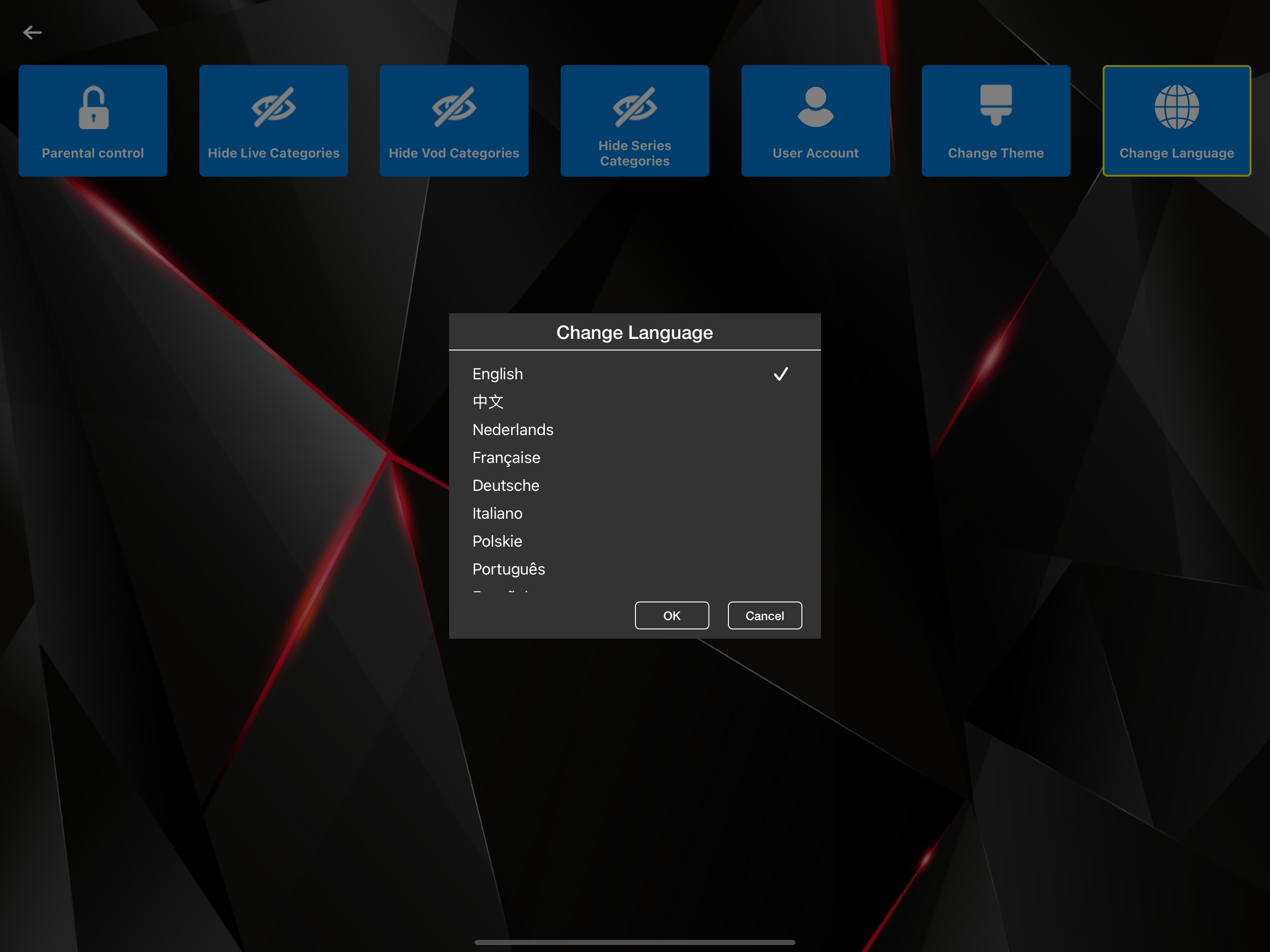The image size is (1270, 952).
Task: Select Italiano in the Change Language dialog
Action: [497, 513]
